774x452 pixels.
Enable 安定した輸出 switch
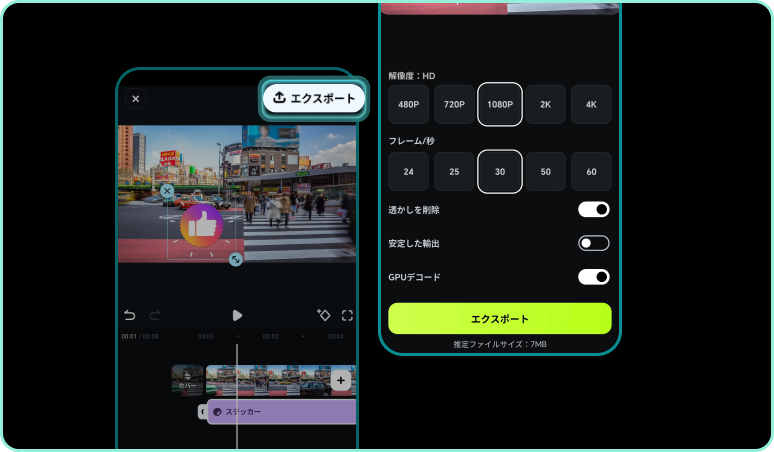[594, 243]
